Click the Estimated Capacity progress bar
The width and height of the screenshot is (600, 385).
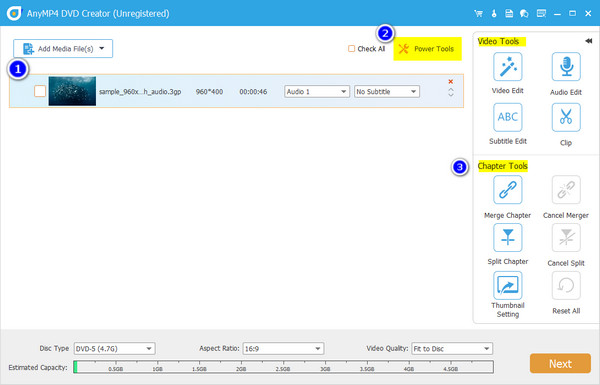click(x=283, y=367)
